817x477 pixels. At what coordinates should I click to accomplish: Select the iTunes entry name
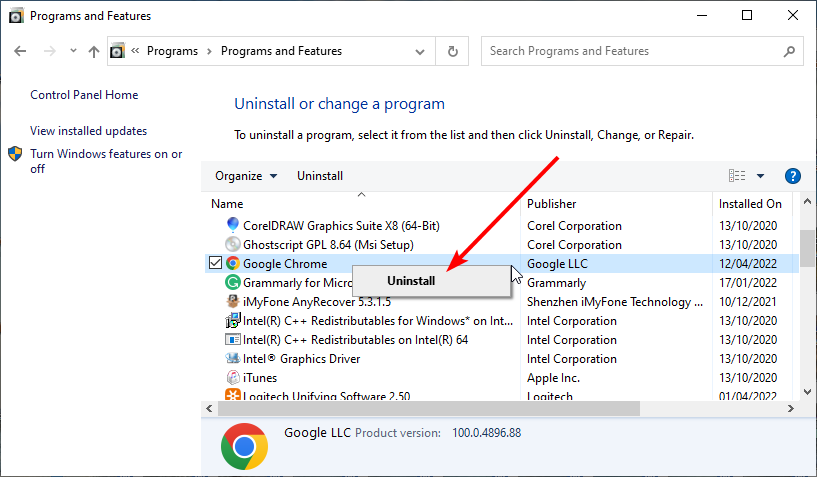260,378
